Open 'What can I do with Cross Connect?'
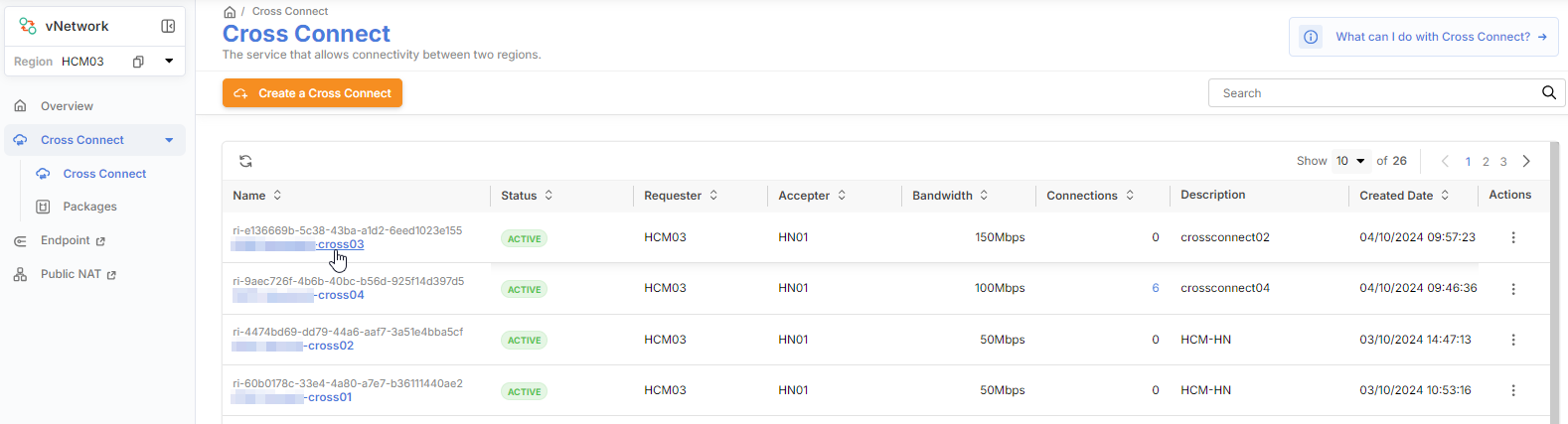 [1432, 37]
